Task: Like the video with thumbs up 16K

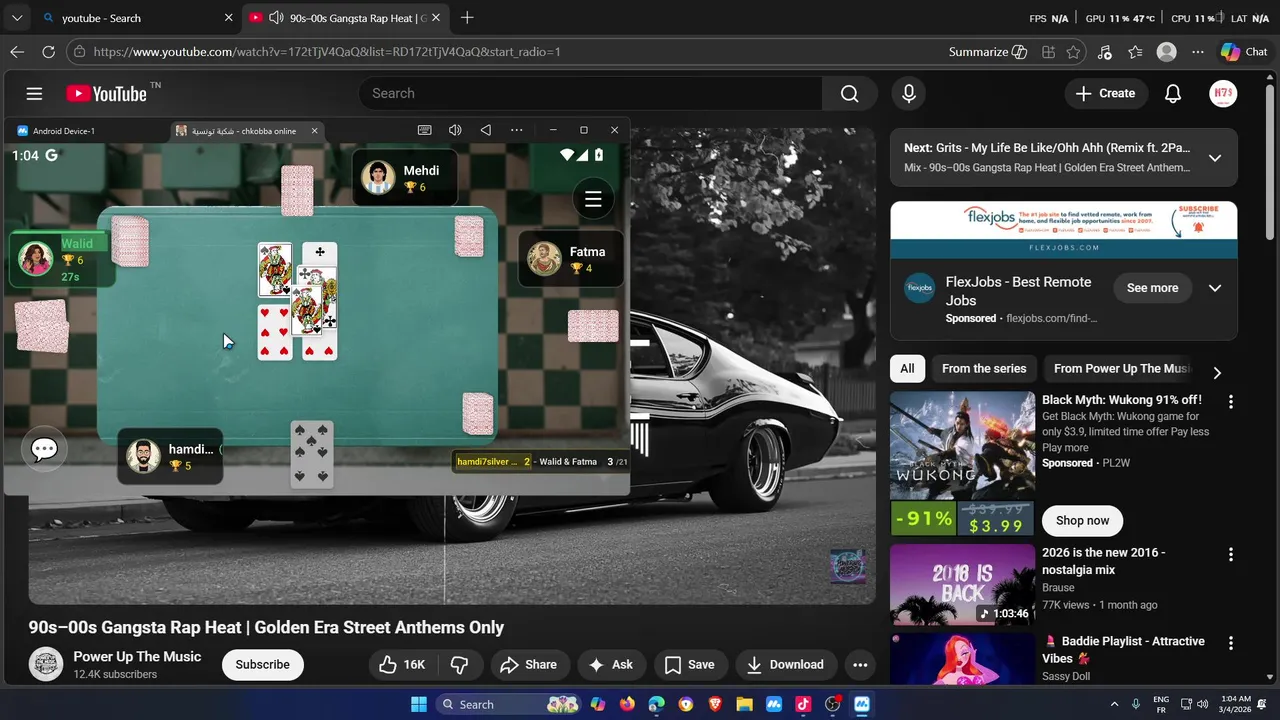Action: tap(402, 665)
